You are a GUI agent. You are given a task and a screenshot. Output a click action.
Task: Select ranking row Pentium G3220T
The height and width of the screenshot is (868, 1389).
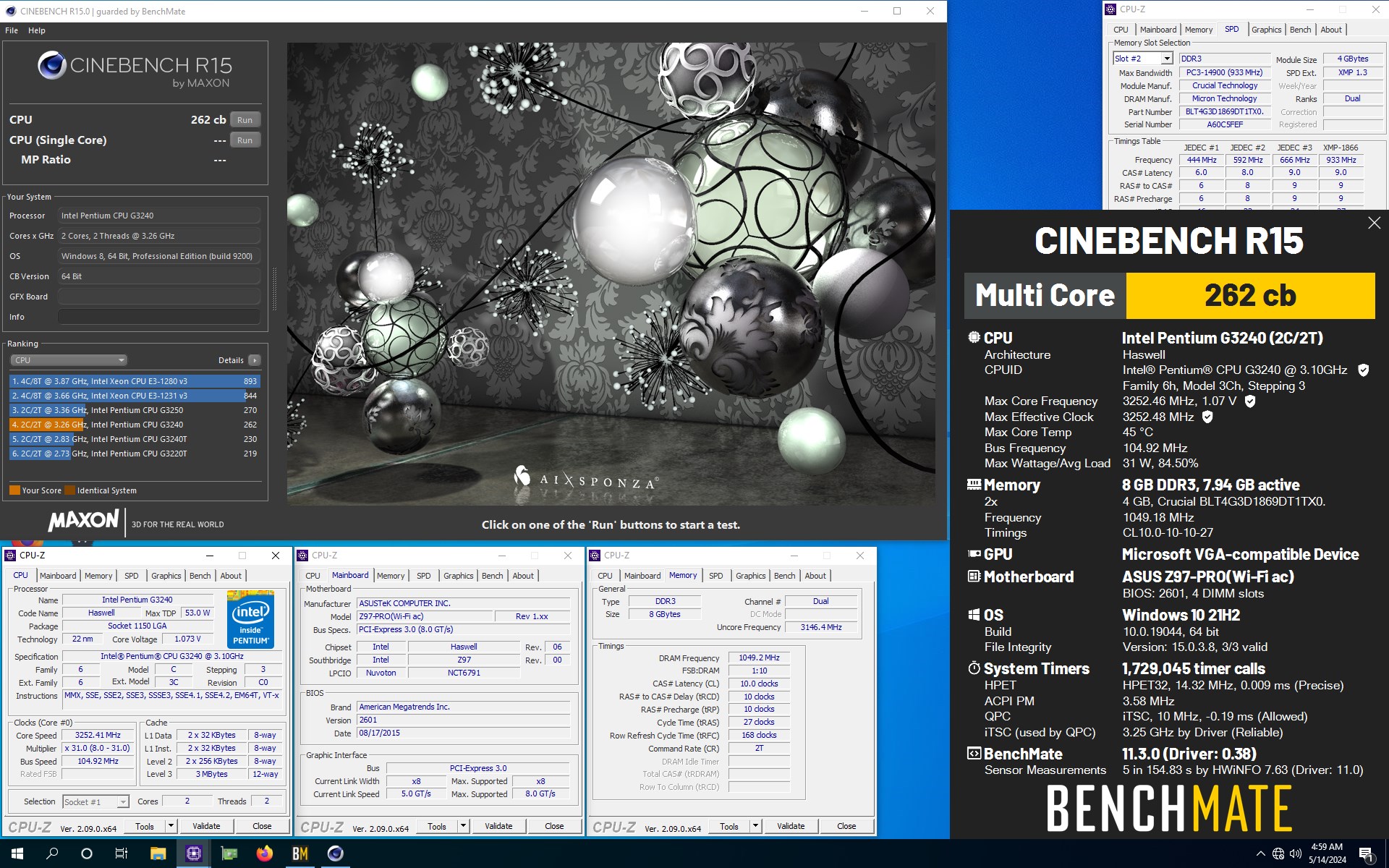click(135, 454)
